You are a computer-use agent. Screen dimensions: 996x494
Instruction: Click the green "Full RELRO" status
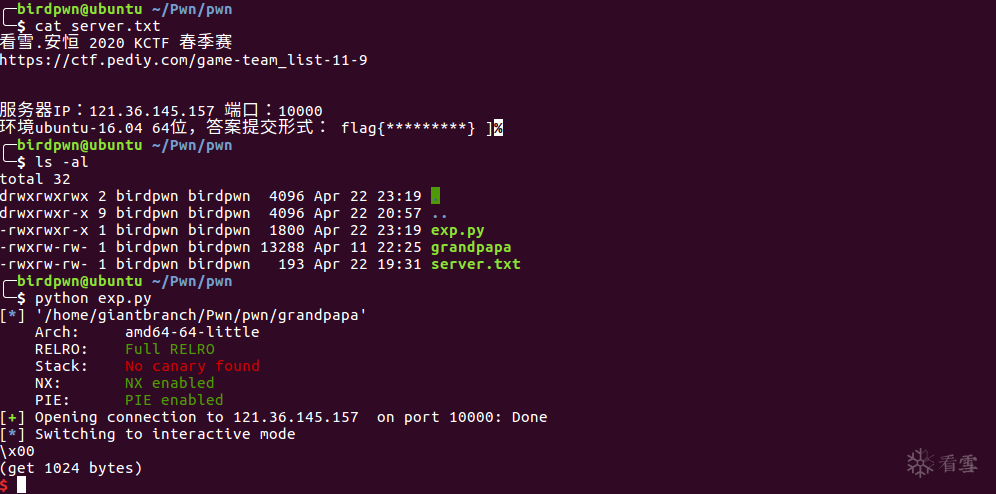coord(169,349)
